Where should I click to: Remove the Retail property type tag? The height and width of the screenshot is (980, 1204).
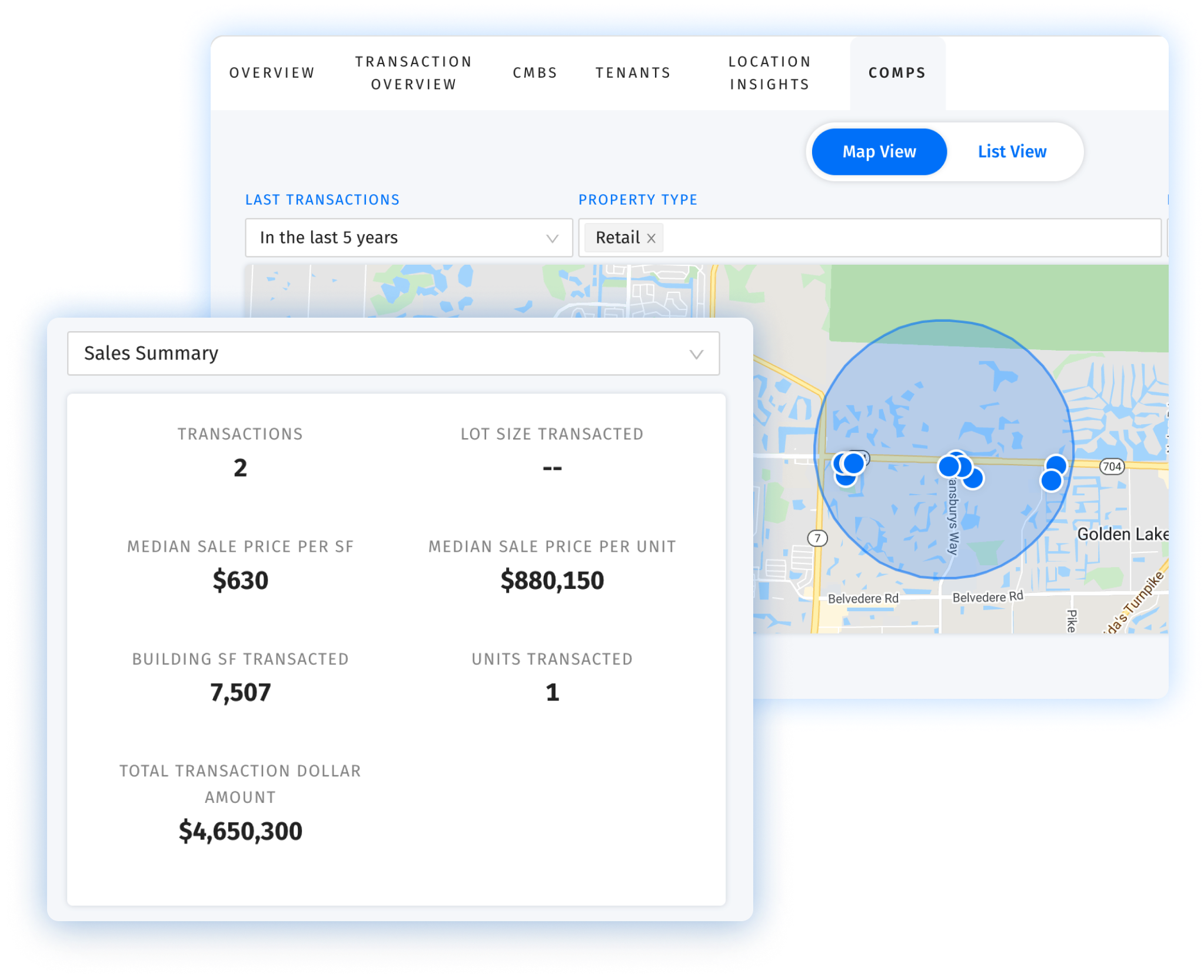point(651,238)
